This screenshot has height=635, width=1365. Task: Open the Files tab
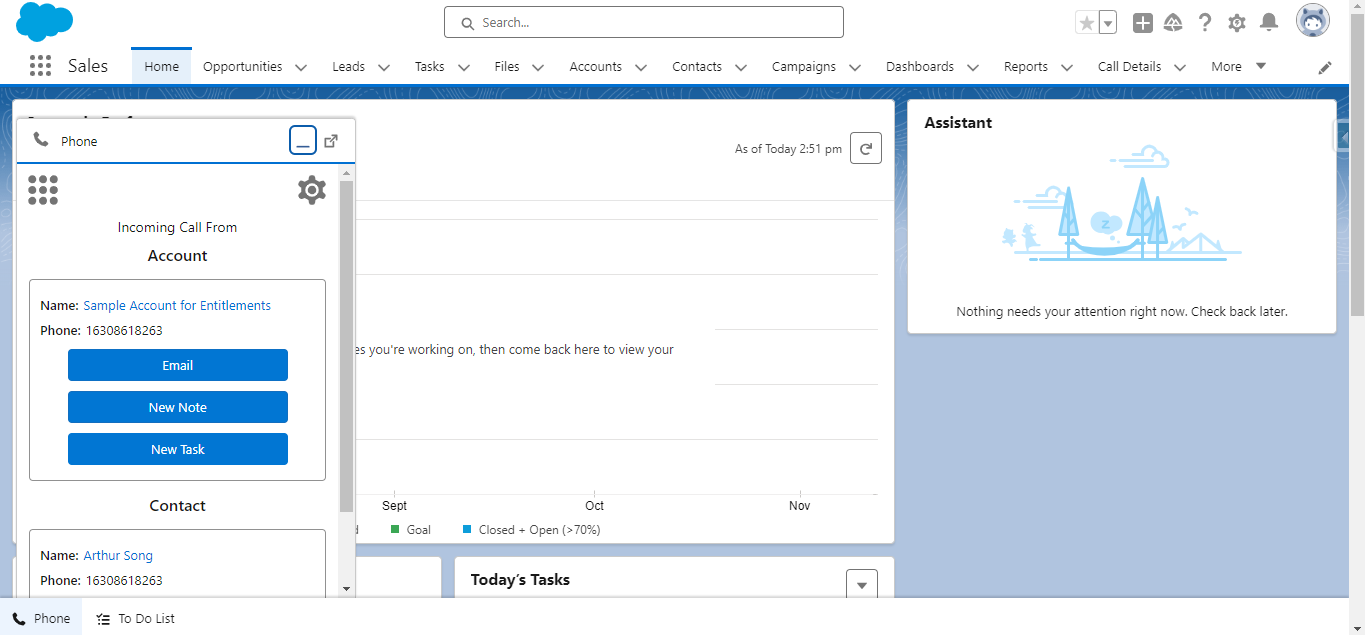[x=507, y=67]
